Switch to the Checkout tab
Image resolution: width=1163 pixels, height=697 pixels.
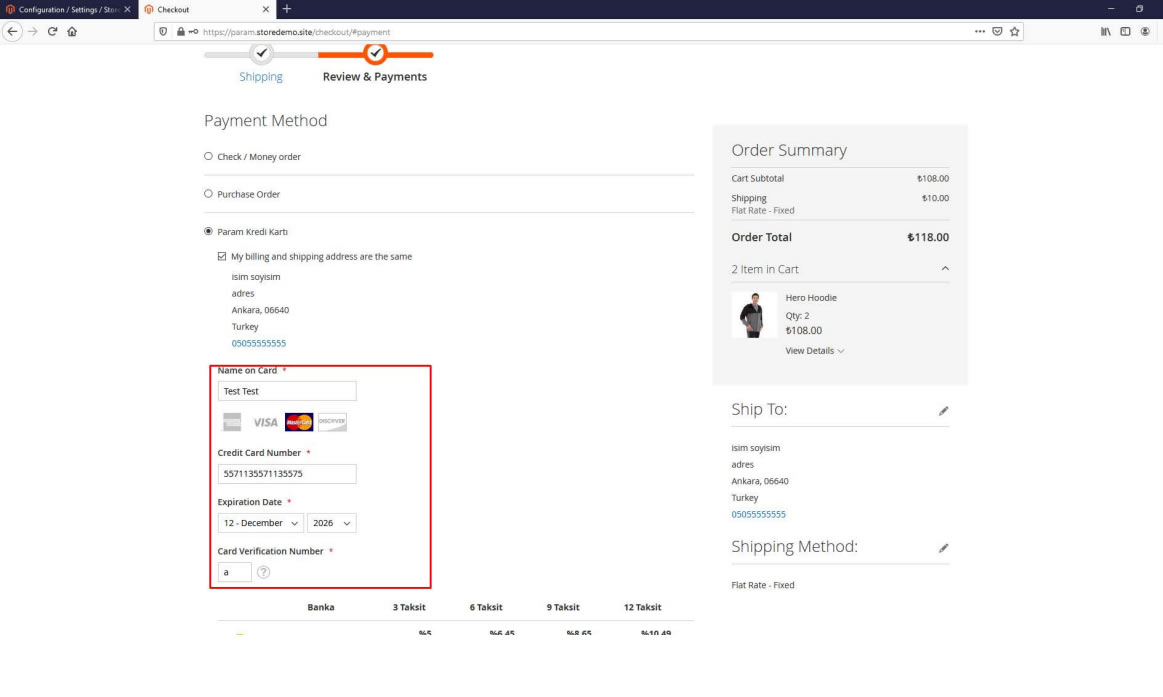(208, 10)
